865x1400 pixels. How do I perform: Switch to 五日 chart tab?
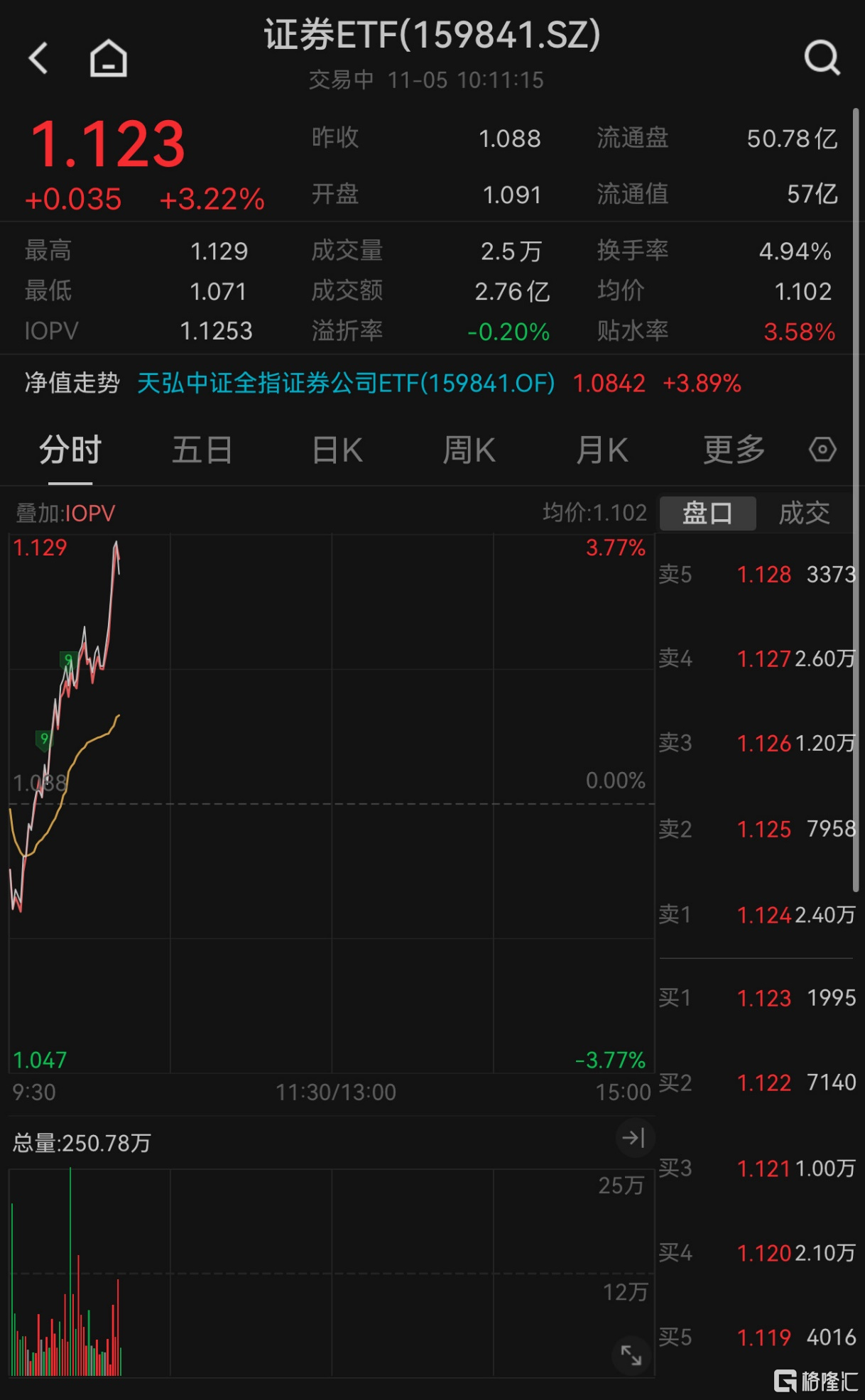click(202, 450)
